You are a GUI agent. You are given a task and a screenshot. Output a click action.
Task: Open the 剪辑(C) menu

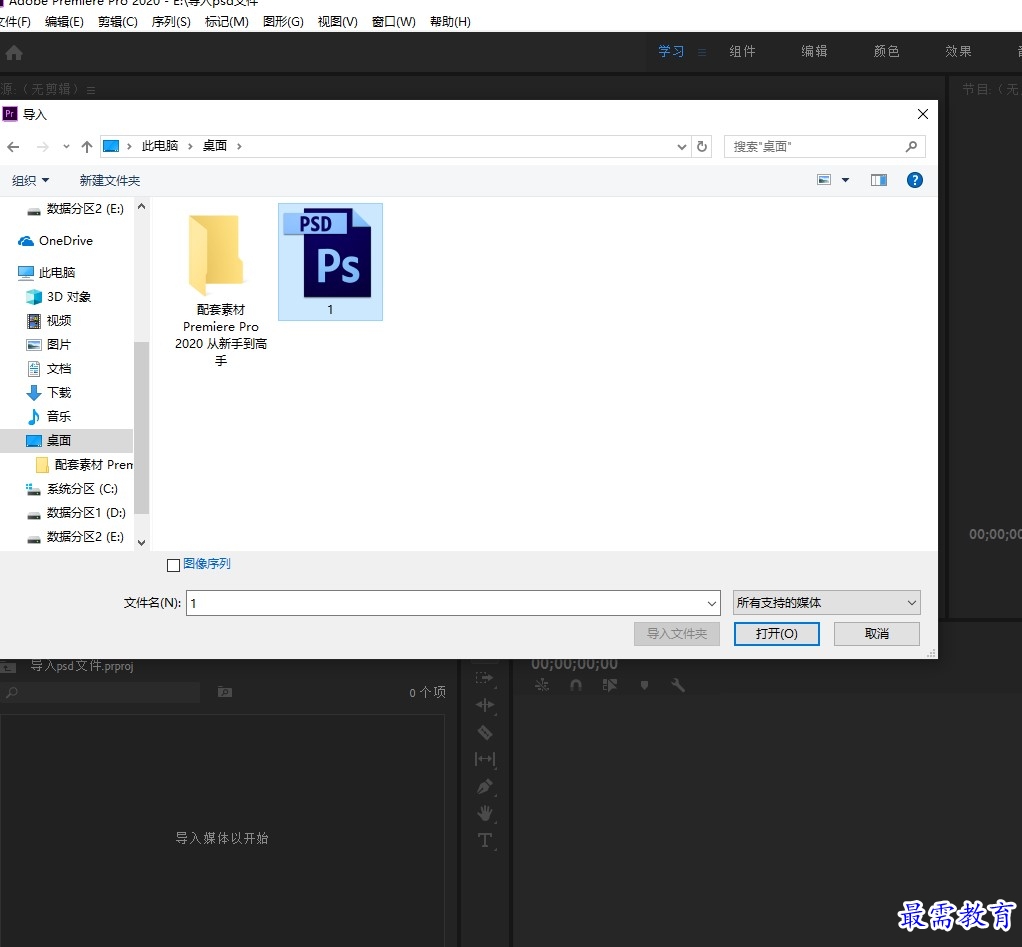click(117, 22)
